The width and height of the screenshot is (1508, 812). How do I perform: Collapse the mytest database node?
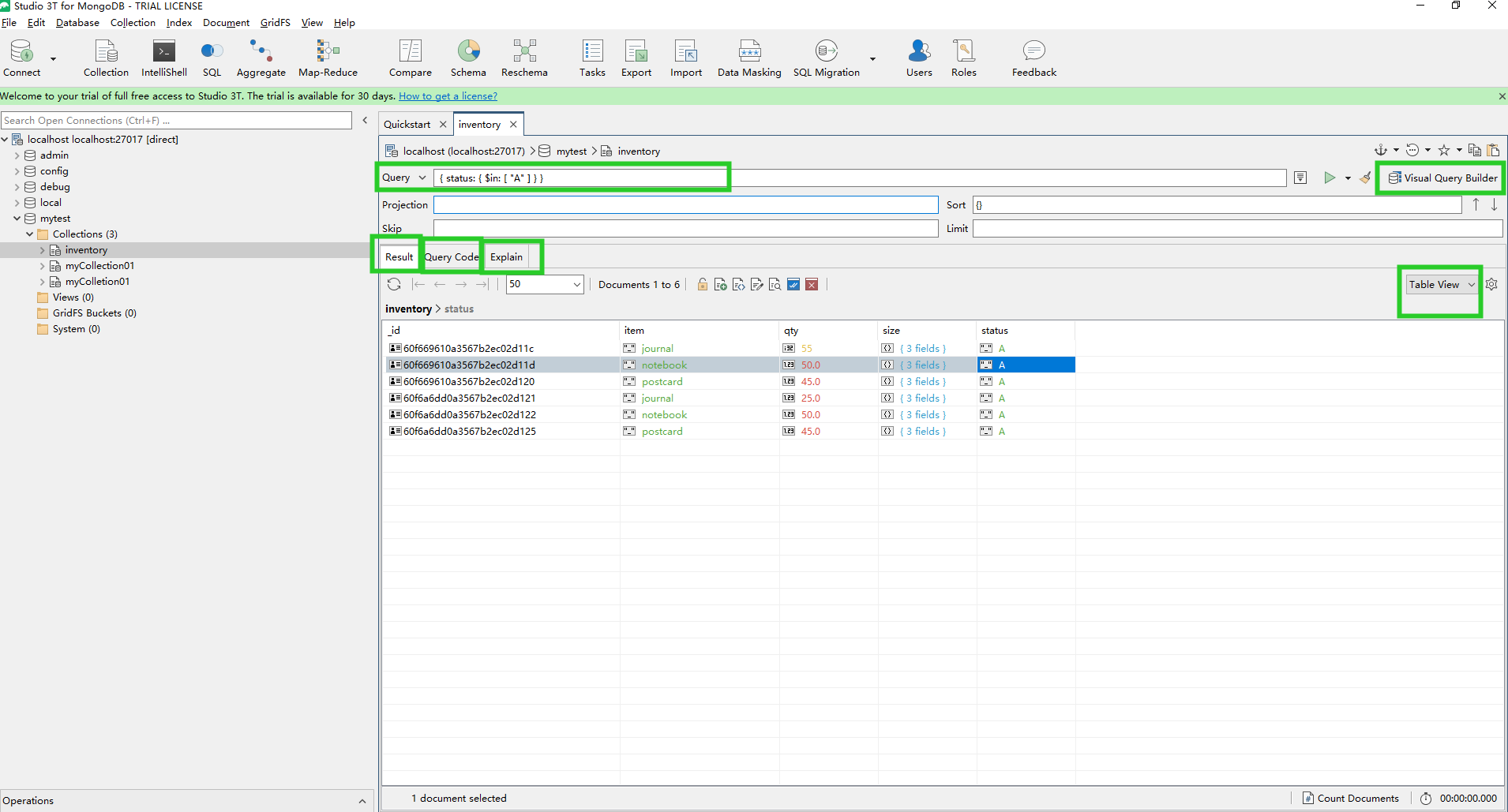click(x=17, y=219)
